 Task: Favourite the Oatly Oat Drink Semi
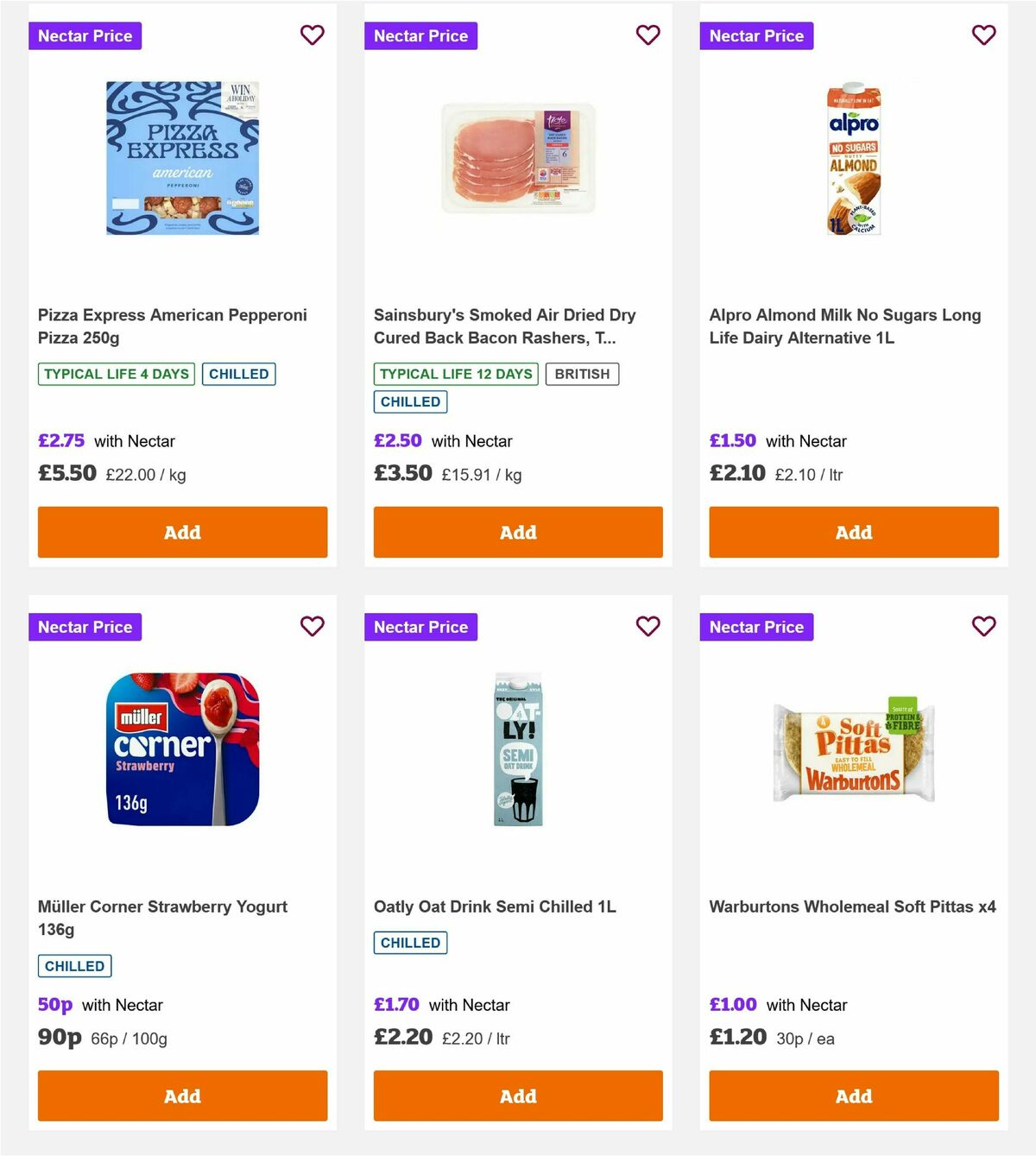(647, 627)
